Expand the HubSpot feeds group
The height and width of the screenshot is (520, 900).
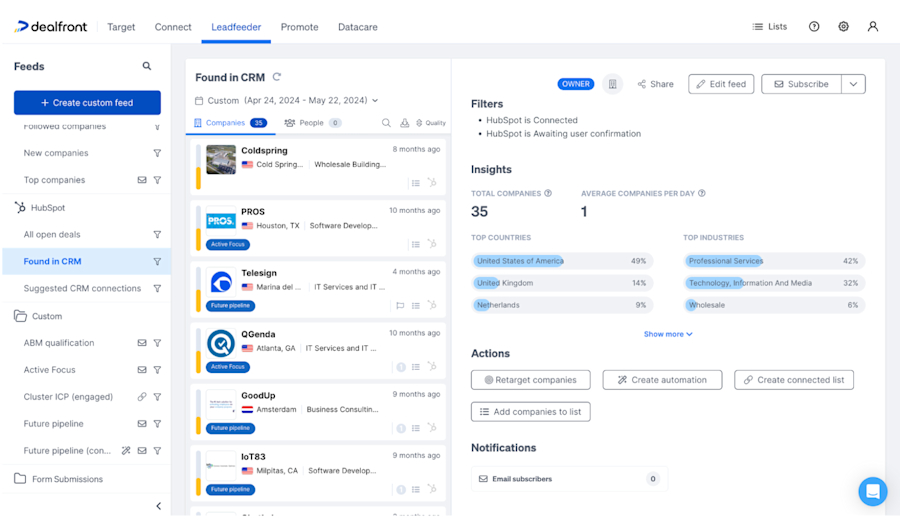coord(40,208)
